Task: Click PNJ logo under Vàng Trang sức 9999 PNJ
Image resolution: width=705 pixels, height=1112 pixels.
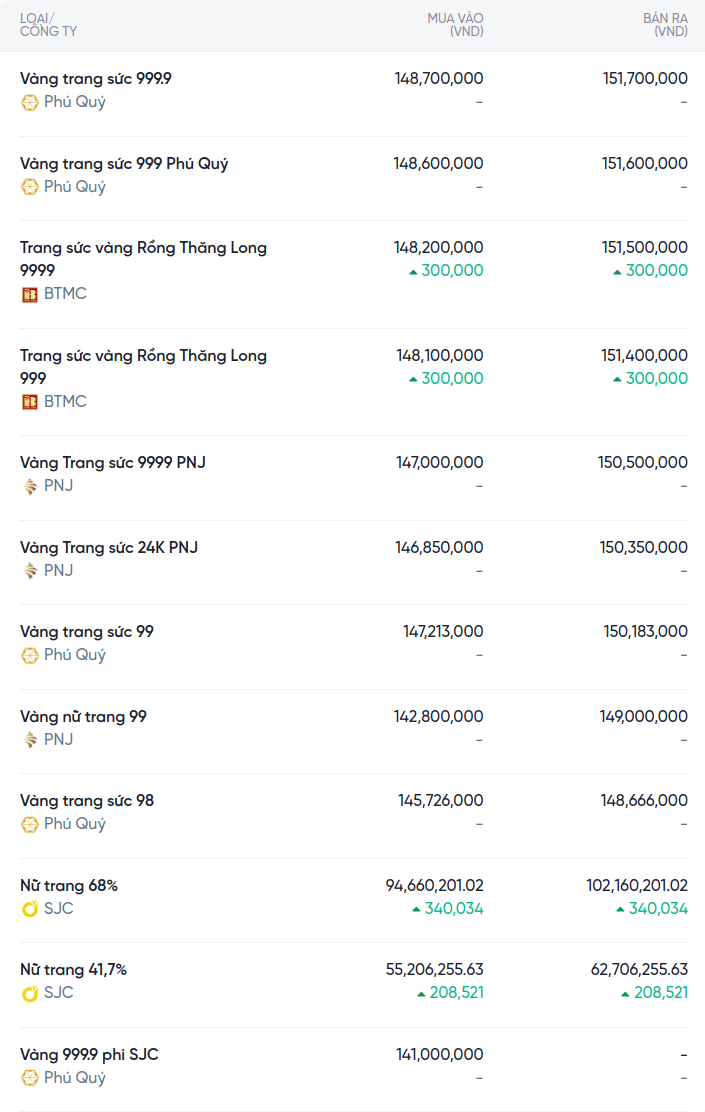Action: point(30,486)
